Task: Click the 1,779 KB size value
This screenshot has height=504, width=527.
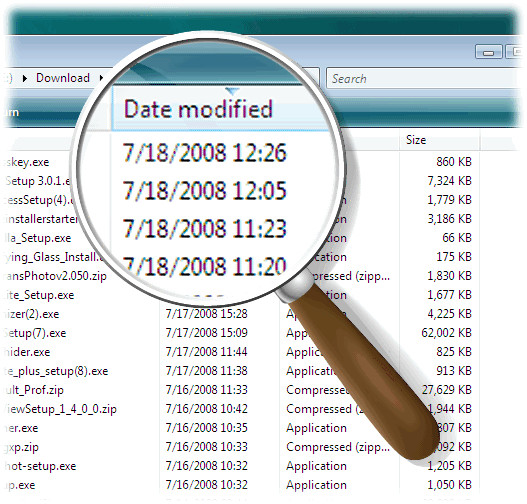Action: tap(449, 200)
